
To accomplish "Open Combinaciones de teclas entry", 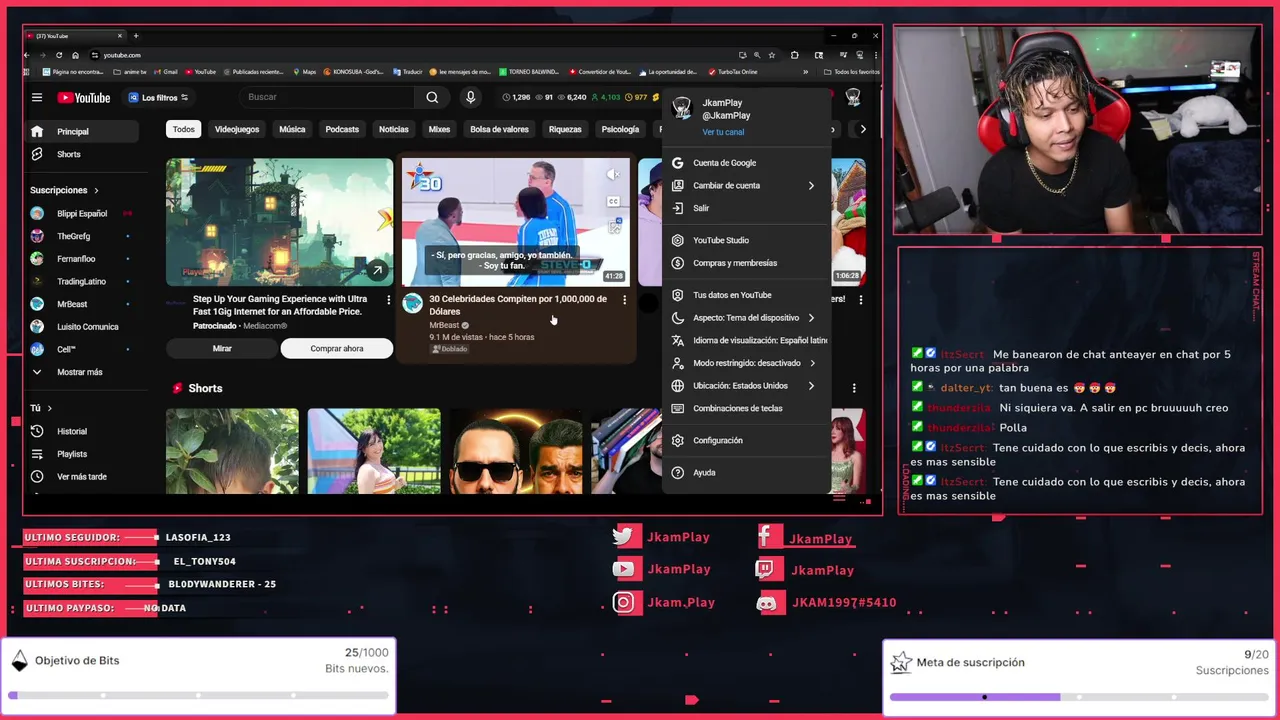I will point(746,408).
